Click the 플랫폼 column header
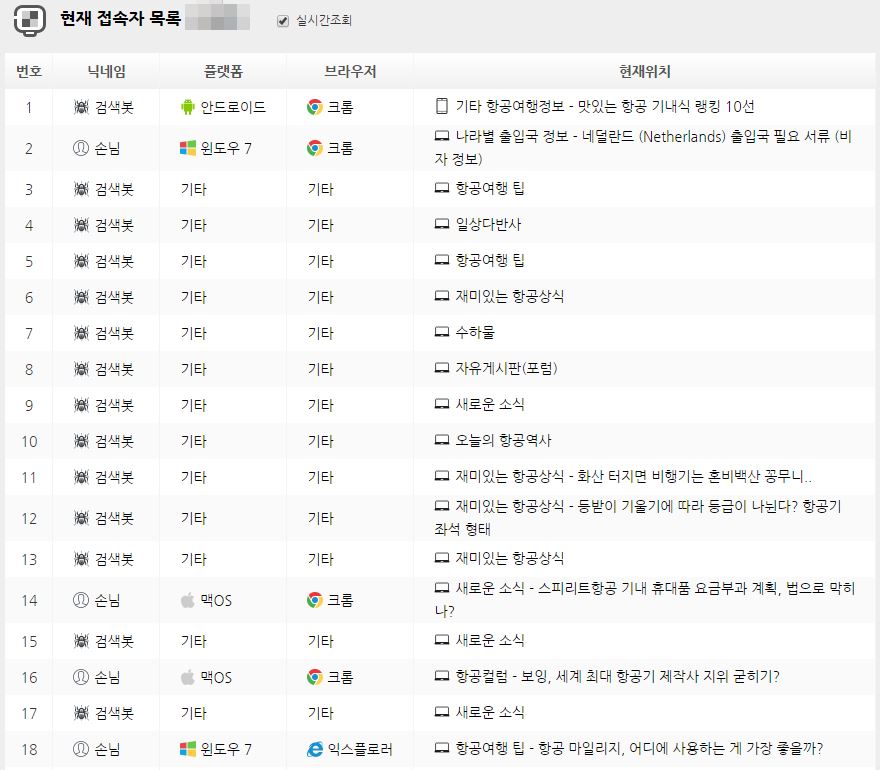The width and height of the screenshot is (880, 770). [x=223, y=71]
